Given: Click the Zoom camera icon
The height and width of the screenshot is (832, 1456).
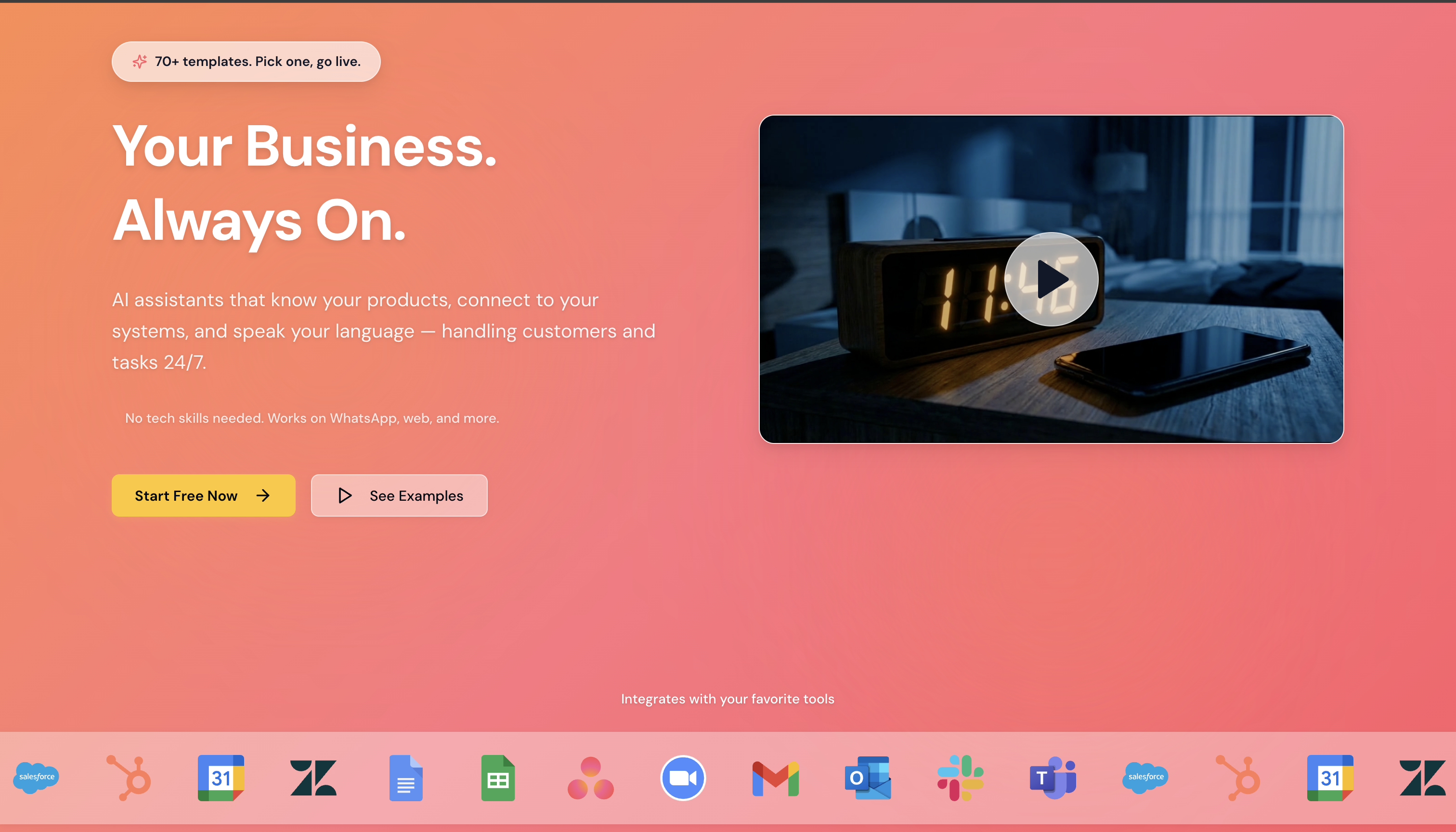Looking at the screenshot, I should coord(683,778).
